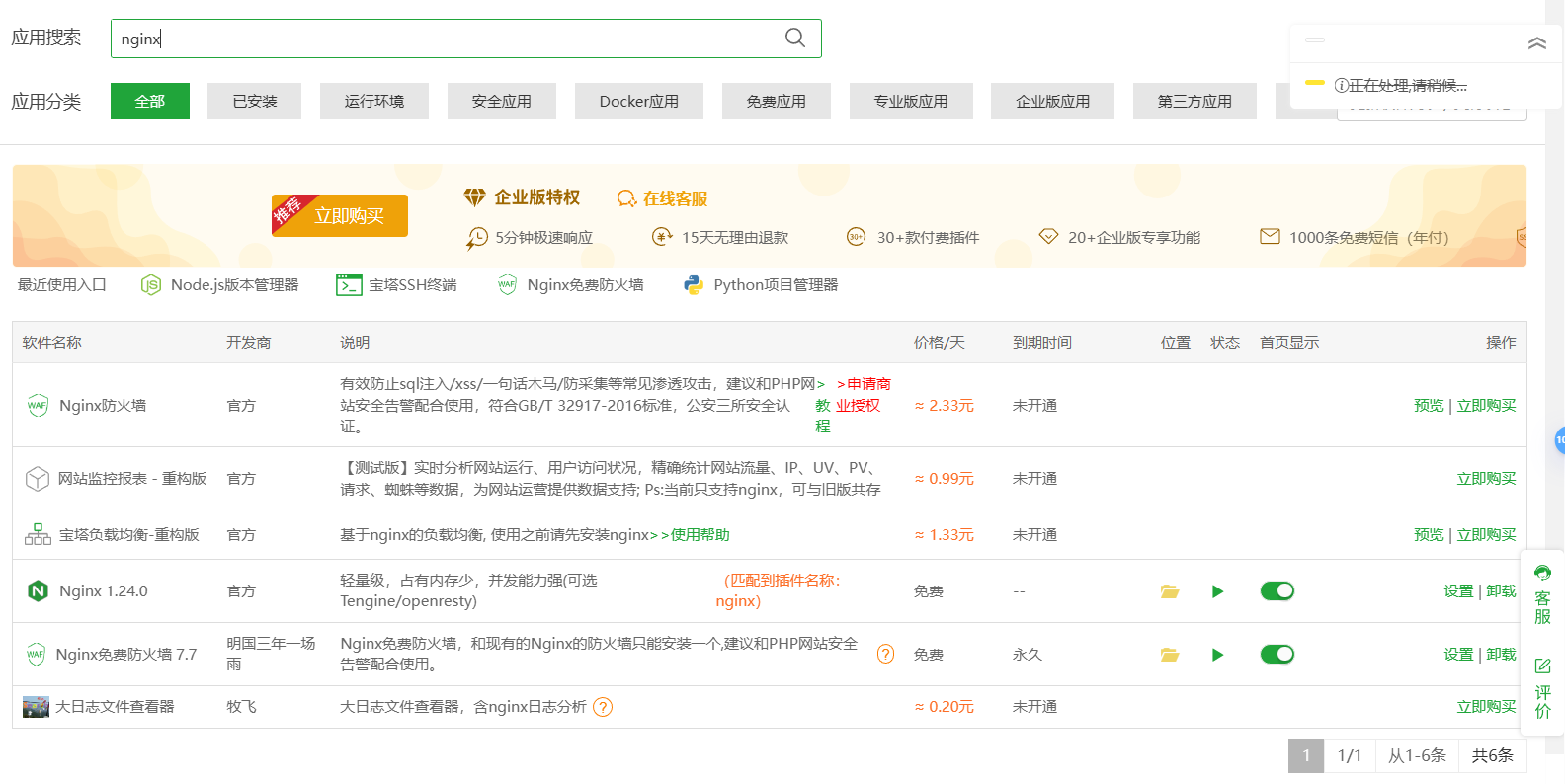The width and height of the screenshot is (1565, 784).
Task: Open folder location for Nginx免费防火墙 7.7
Action: point(1170,655)
